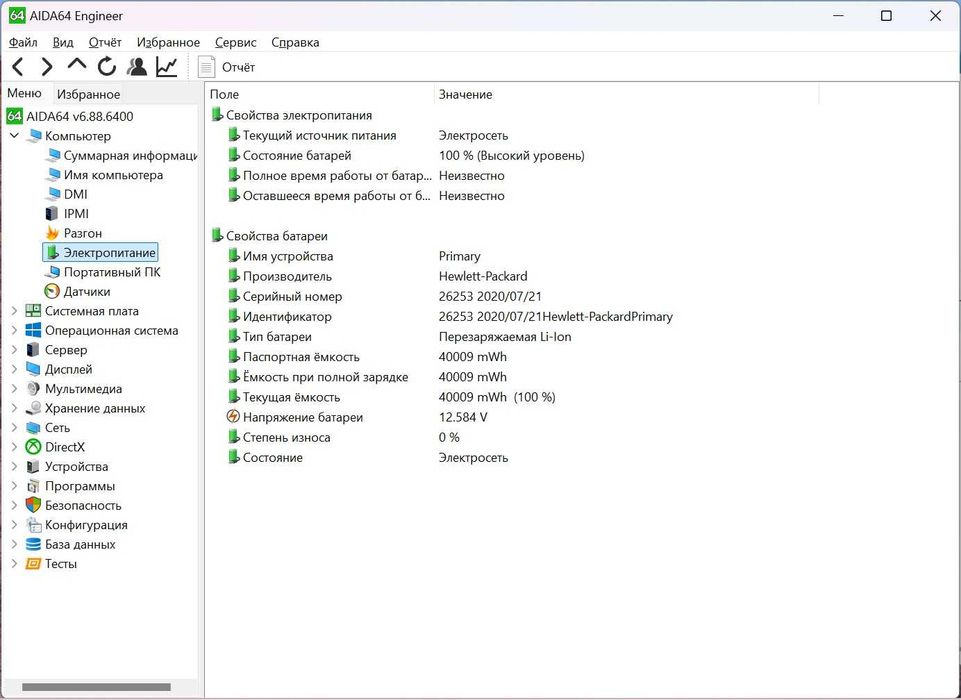Expand the Системная плата node
961x700 pixels.
point(14,311)
